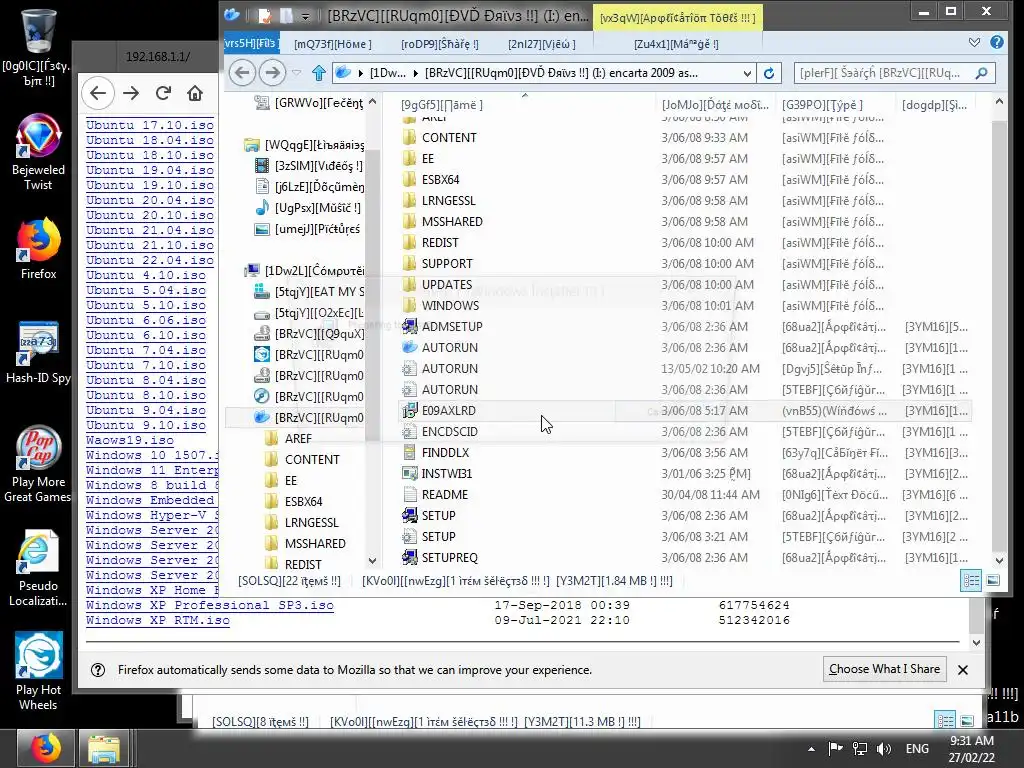Screen dimensions: 1024x768
Task: Expand the ribbon with chevron arrow
Action: 974,42
